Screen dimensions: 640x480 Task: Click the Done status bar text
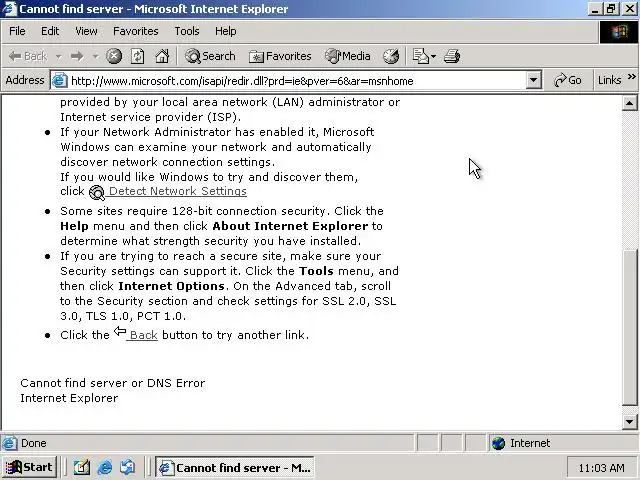[x=33, y=443]
